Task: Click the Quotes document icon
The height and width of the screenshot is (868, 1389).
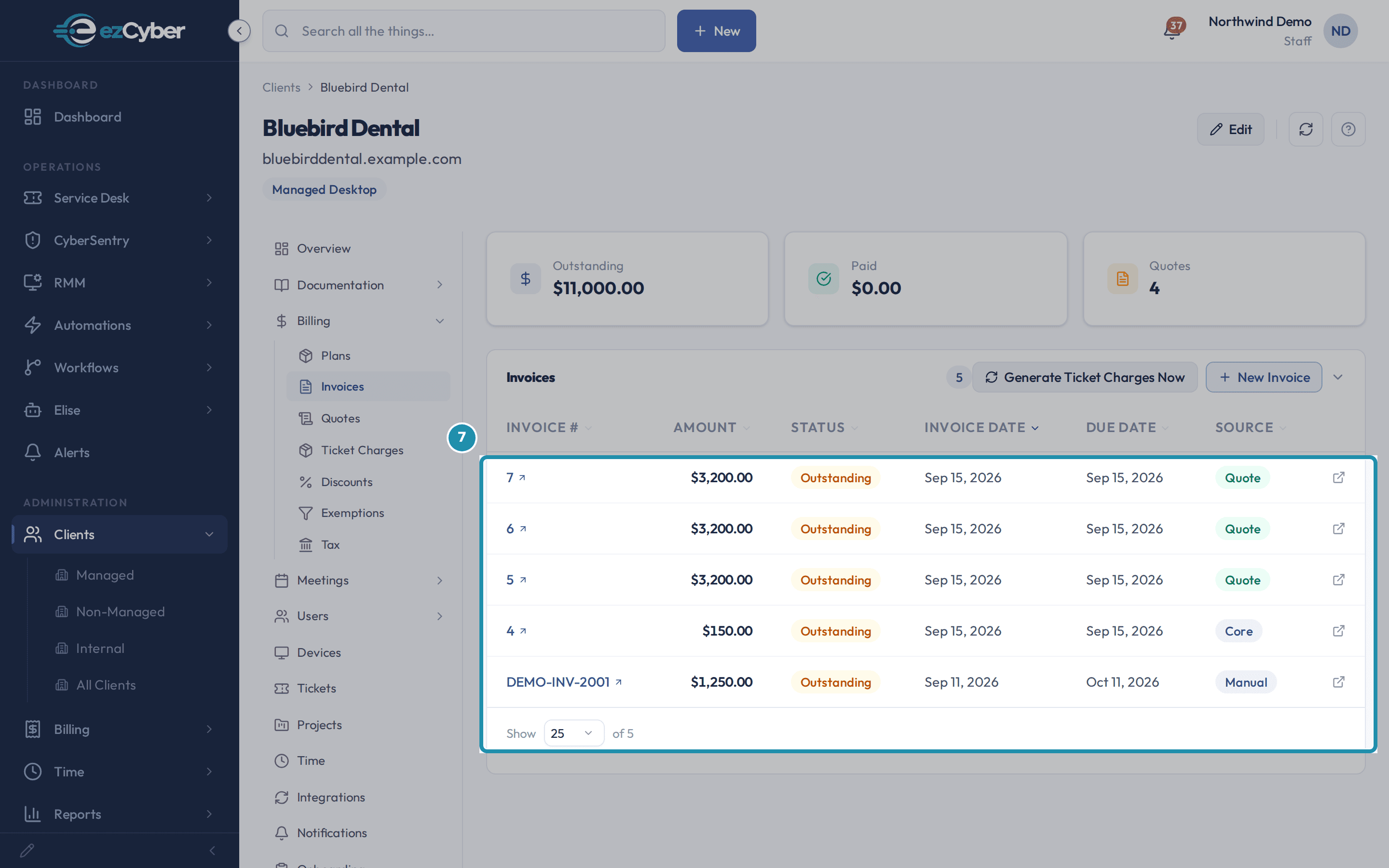Action: pyautogui.click(x=1122, y=279)
